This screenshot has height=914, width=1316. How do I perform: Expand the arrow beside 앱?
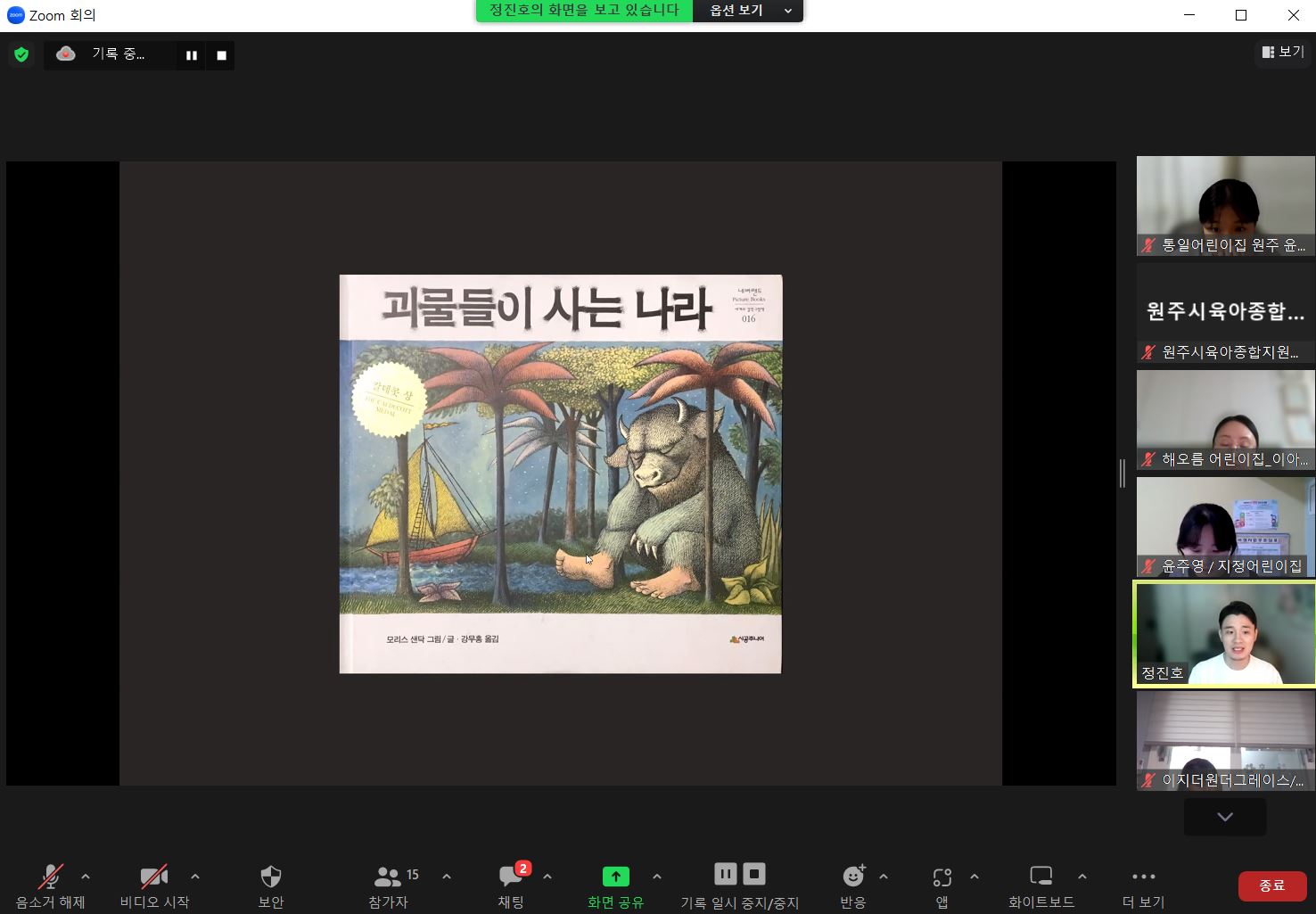tap(975, 877)
